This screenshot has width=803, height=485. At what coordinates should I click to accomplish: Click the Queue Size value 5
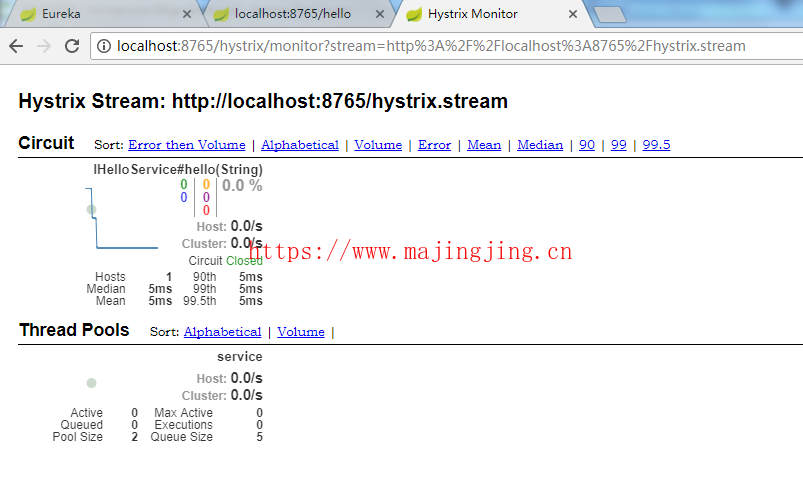tap(260, 437)
